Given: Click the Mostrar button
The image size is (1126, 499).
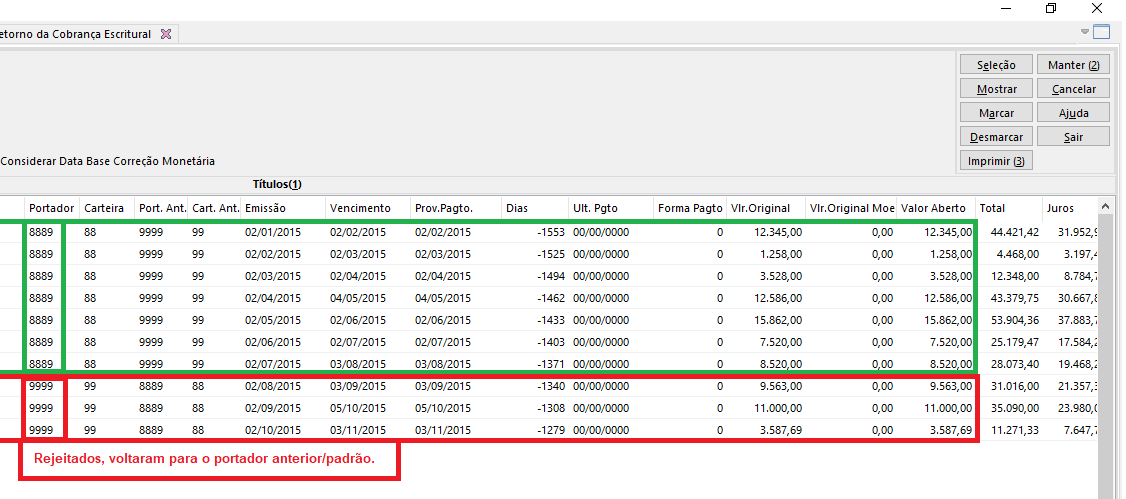Looking at the screenshot, I should tap(997, 89).
